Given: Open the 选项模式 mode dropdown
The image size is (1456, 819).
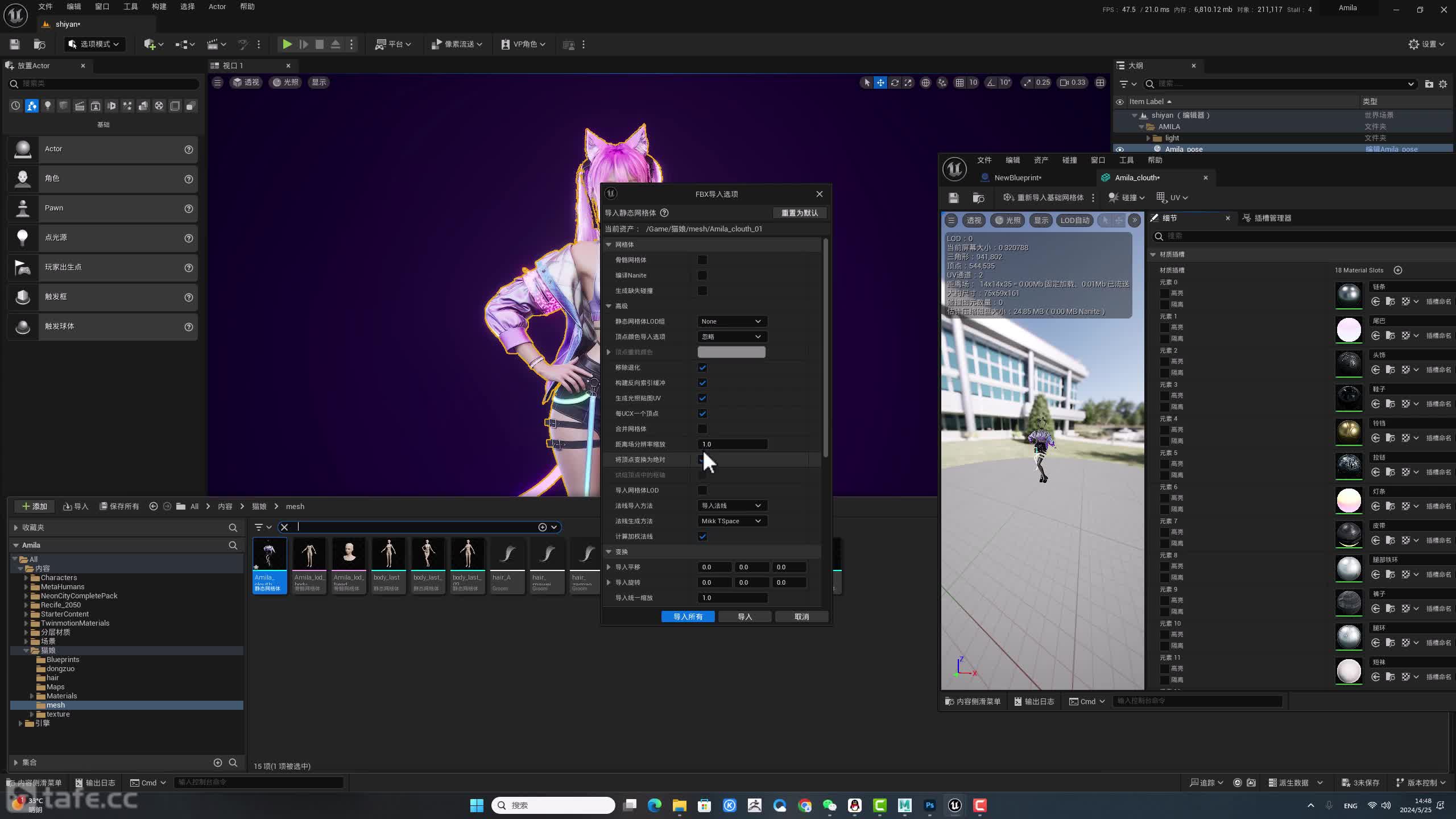Looking at the screenshot, I should pos(94,44).
